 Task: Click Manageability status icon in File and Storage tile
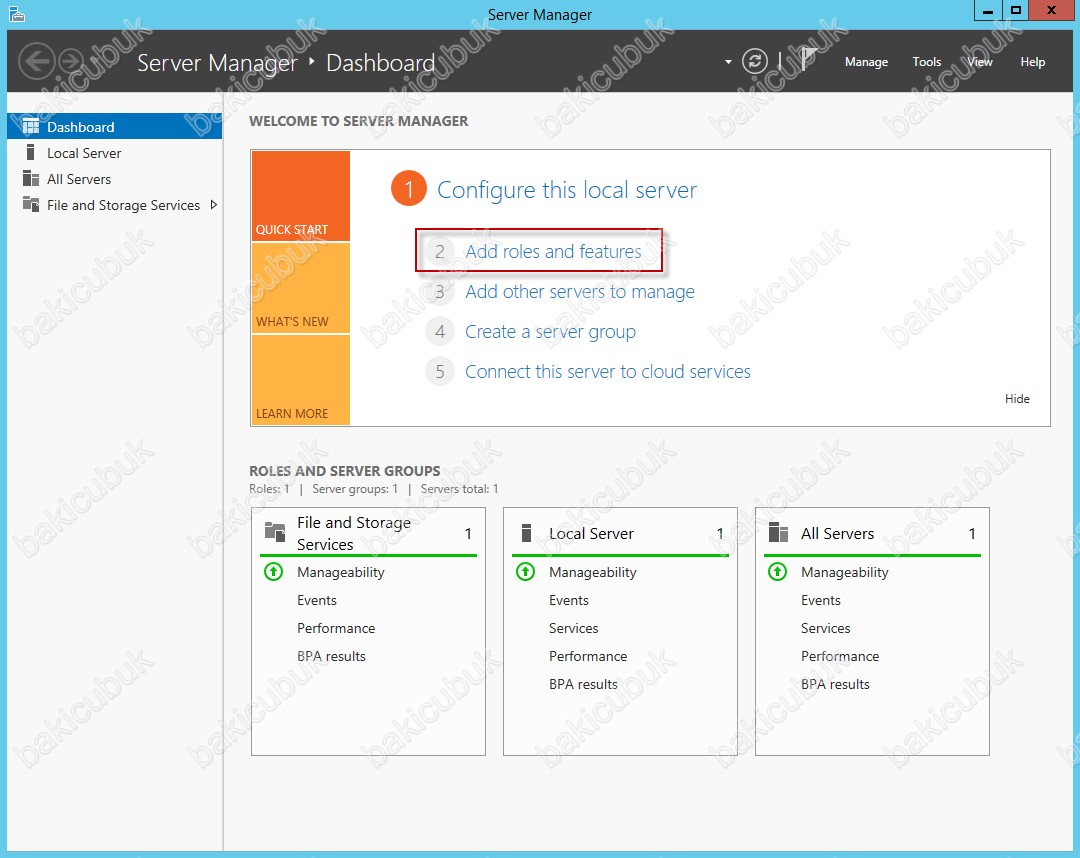pos(273,572)
